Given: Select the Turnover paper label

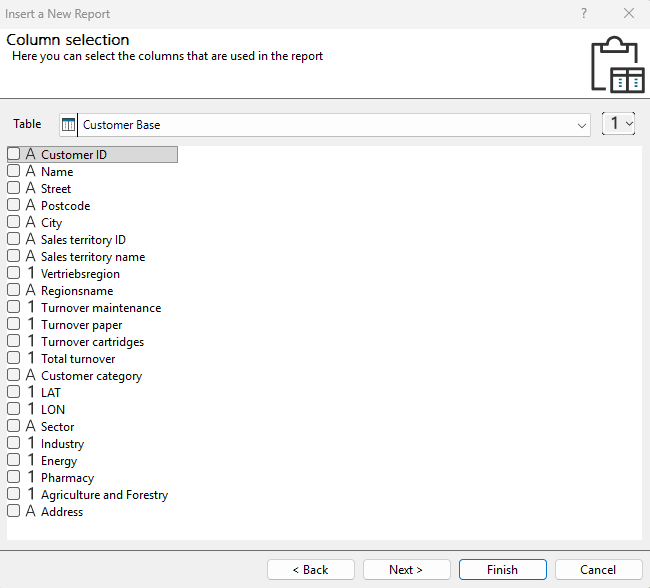Looking at the screenshot, I should (x=81, y=325).
